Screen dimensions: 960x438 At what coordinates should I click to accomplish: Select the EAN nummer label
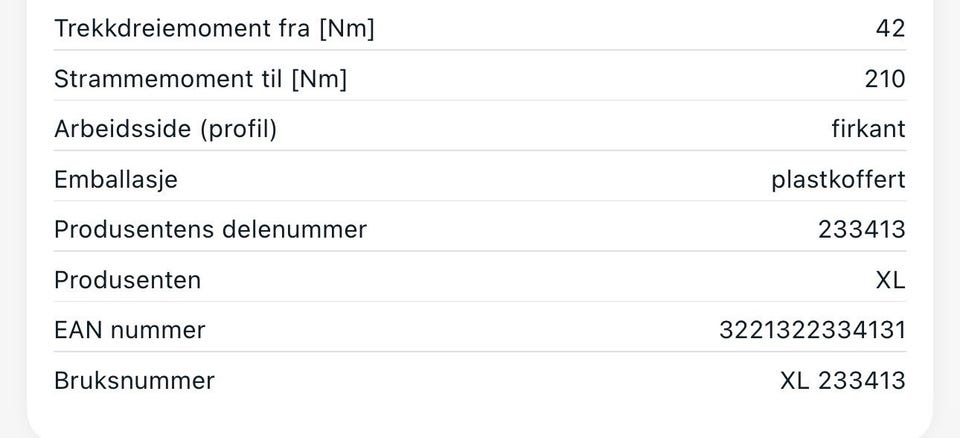pyautogui.click(x=130, y=330)
